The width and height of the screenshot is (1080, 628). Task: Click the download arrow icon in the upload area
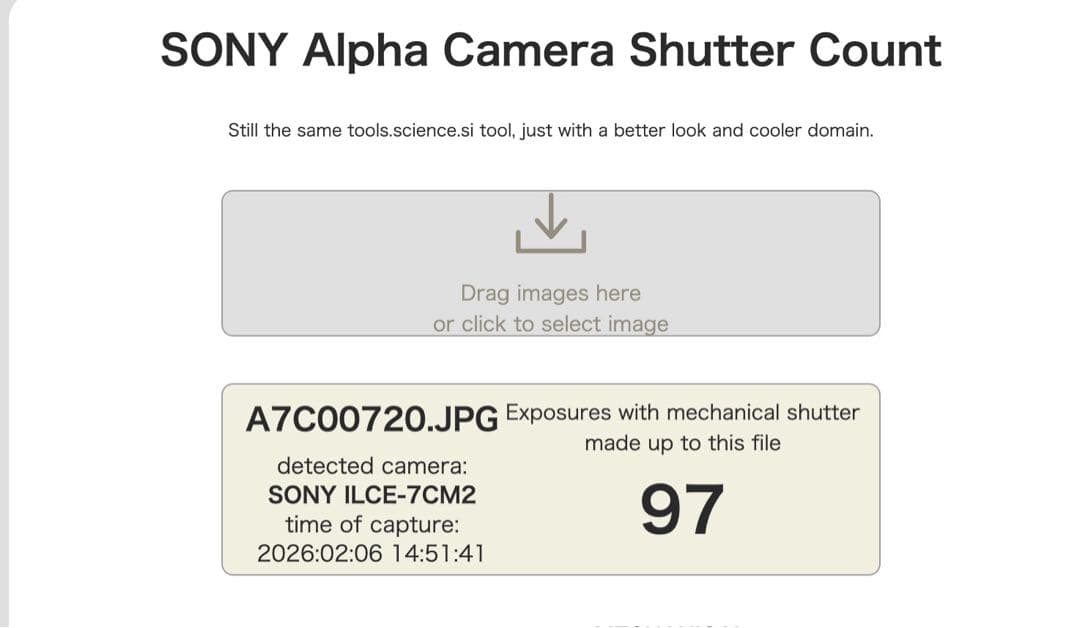point(549,227)
